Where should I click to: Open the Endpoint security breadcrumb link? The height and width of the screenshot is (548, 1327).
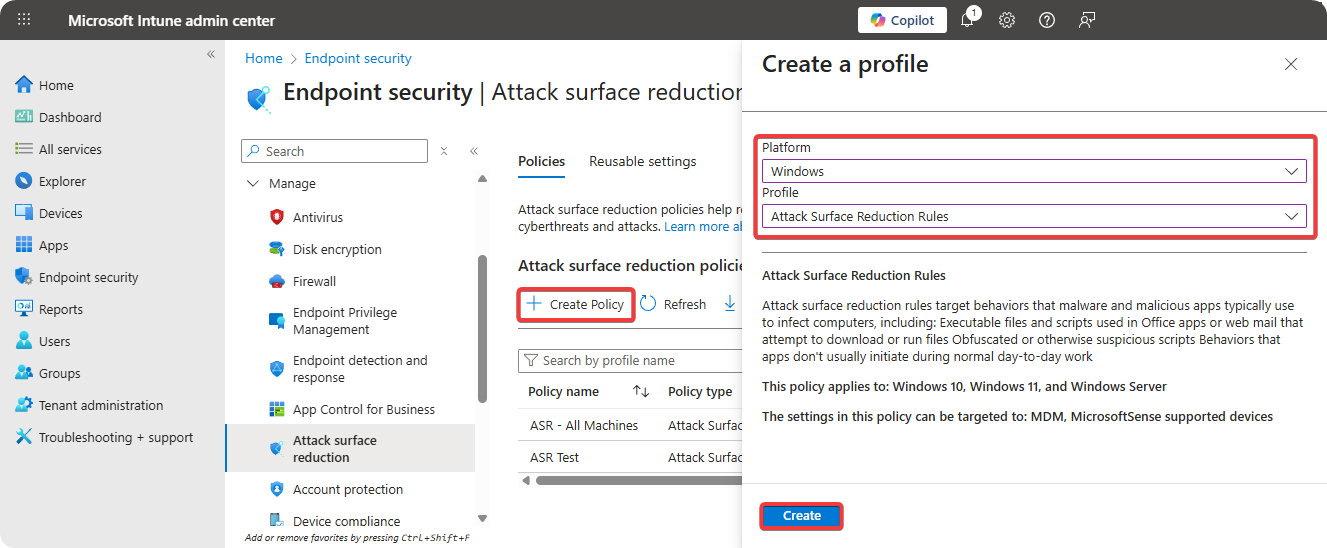pos(358,58)
